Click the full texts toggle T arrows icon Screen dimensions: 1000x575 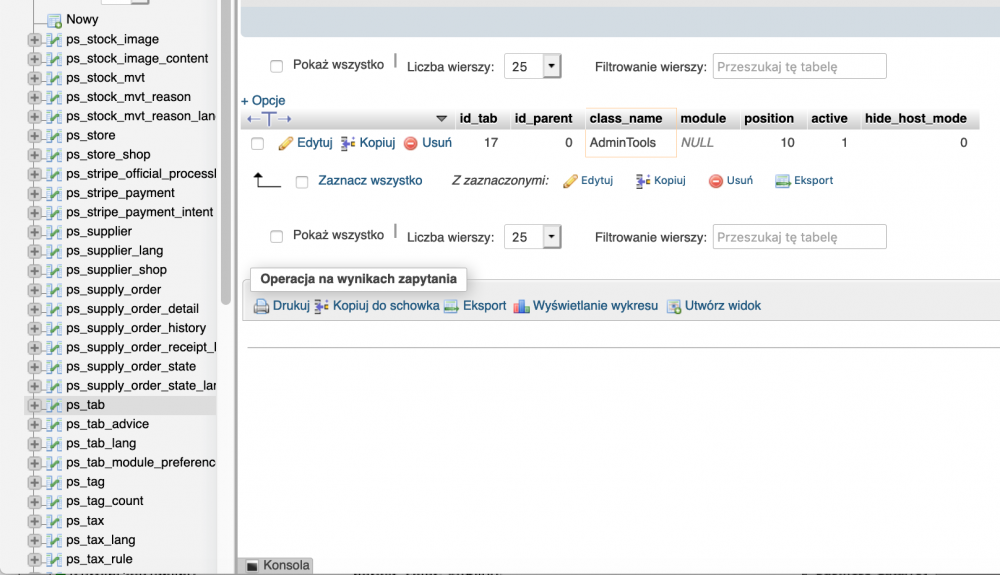tap(269, 119)
